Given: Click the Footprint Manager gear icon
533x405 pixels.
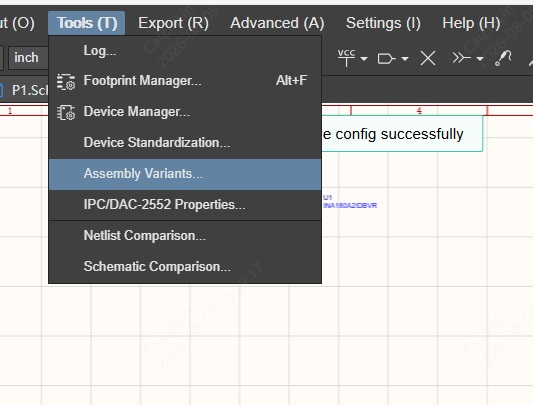Looking at the screenshot, I should (66, 82).
